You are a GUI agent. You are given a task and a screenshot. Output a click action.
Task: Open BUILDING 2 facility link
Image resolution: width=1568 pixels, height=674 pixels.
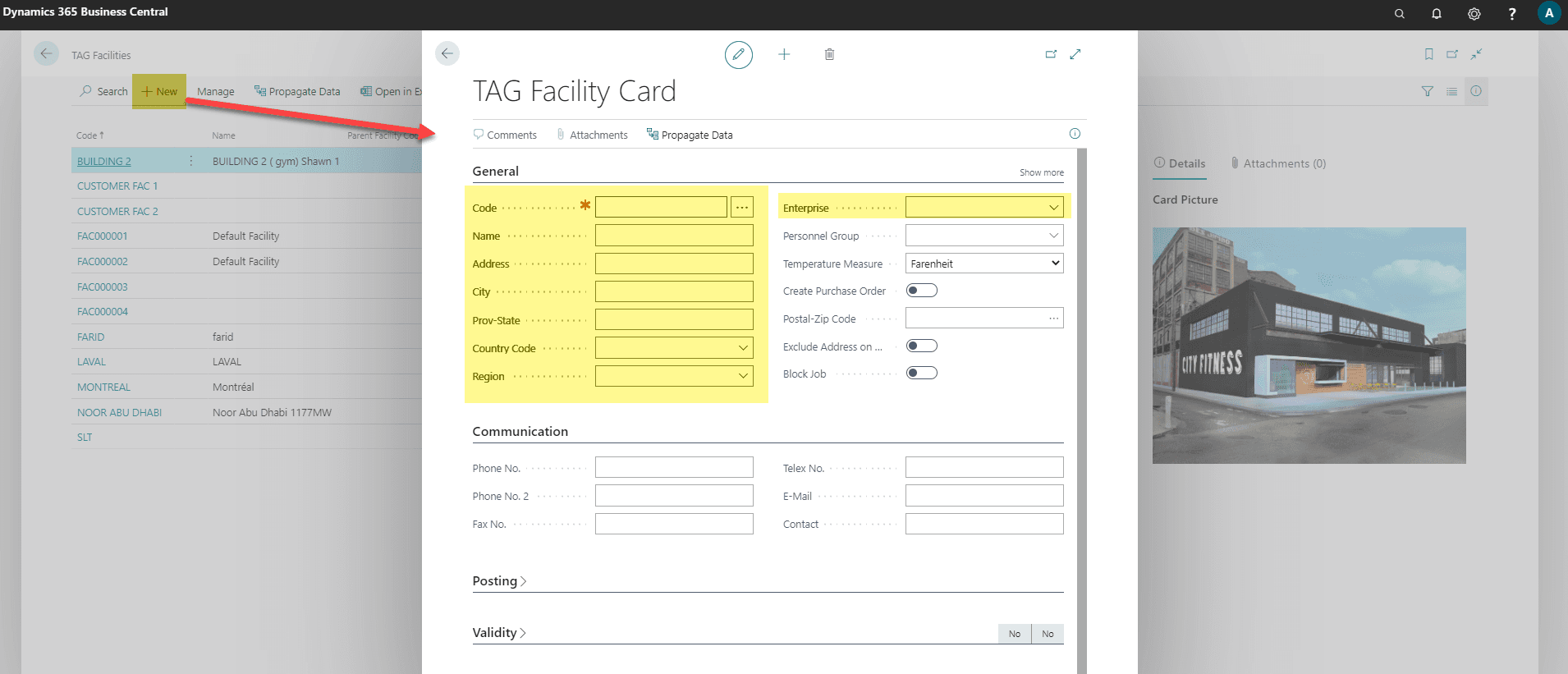[104, 161]
